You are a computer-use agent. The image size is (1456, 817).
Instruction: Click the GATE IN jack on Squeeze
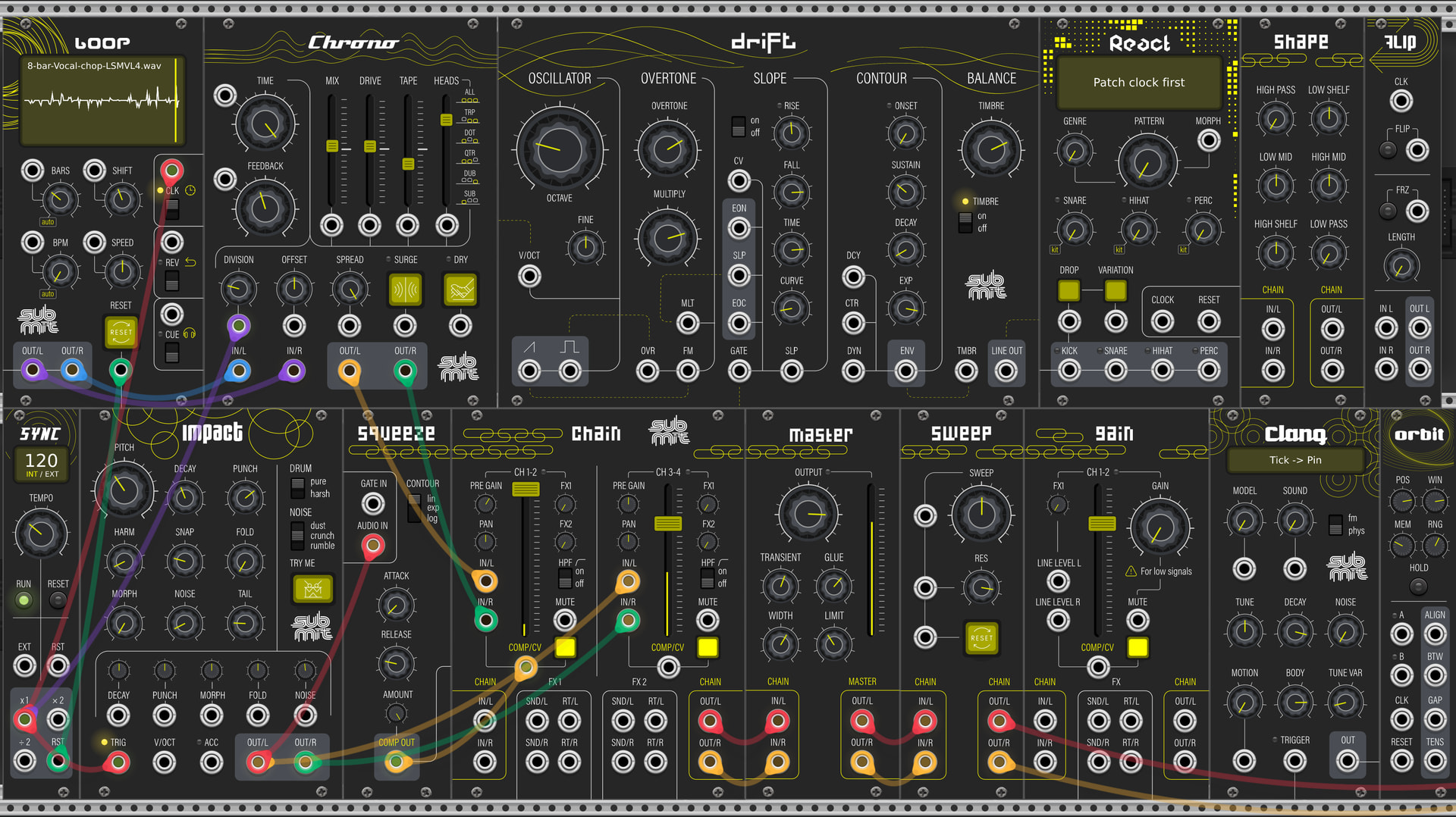coord(373,503)
